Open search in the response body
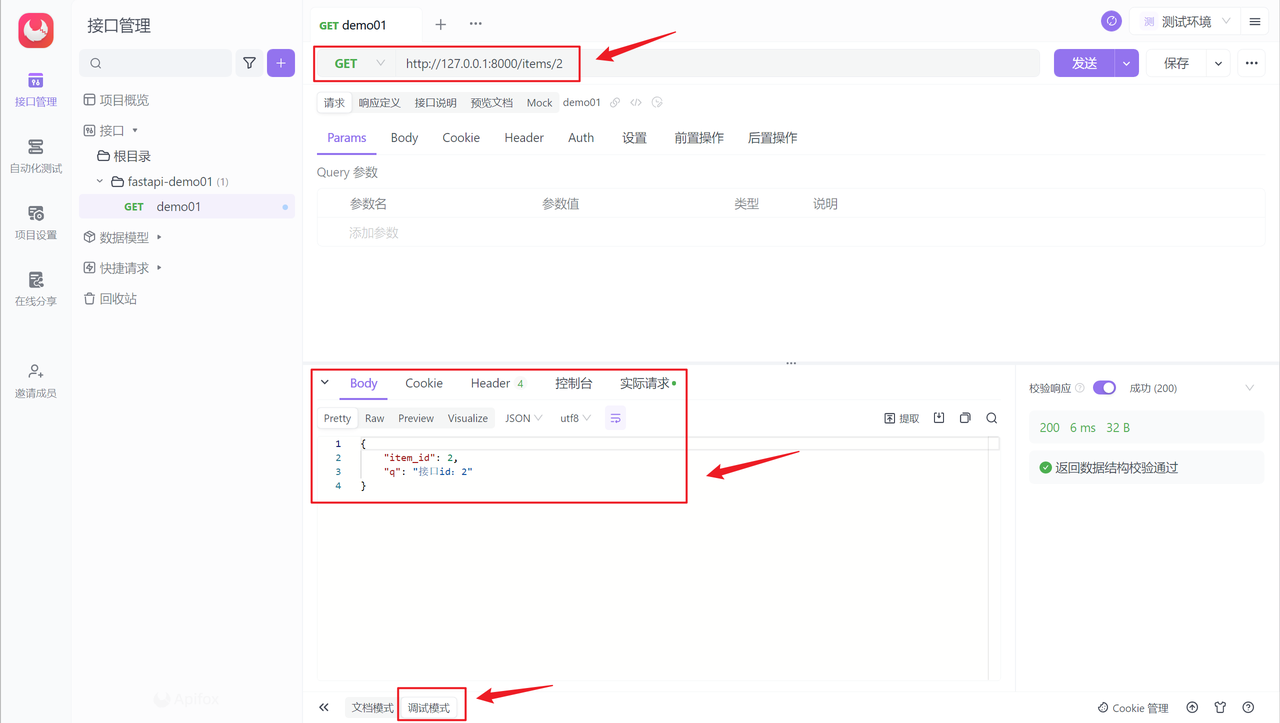Image resolution: width=1280 pixels, height=723 pixels. pos(991,418)
